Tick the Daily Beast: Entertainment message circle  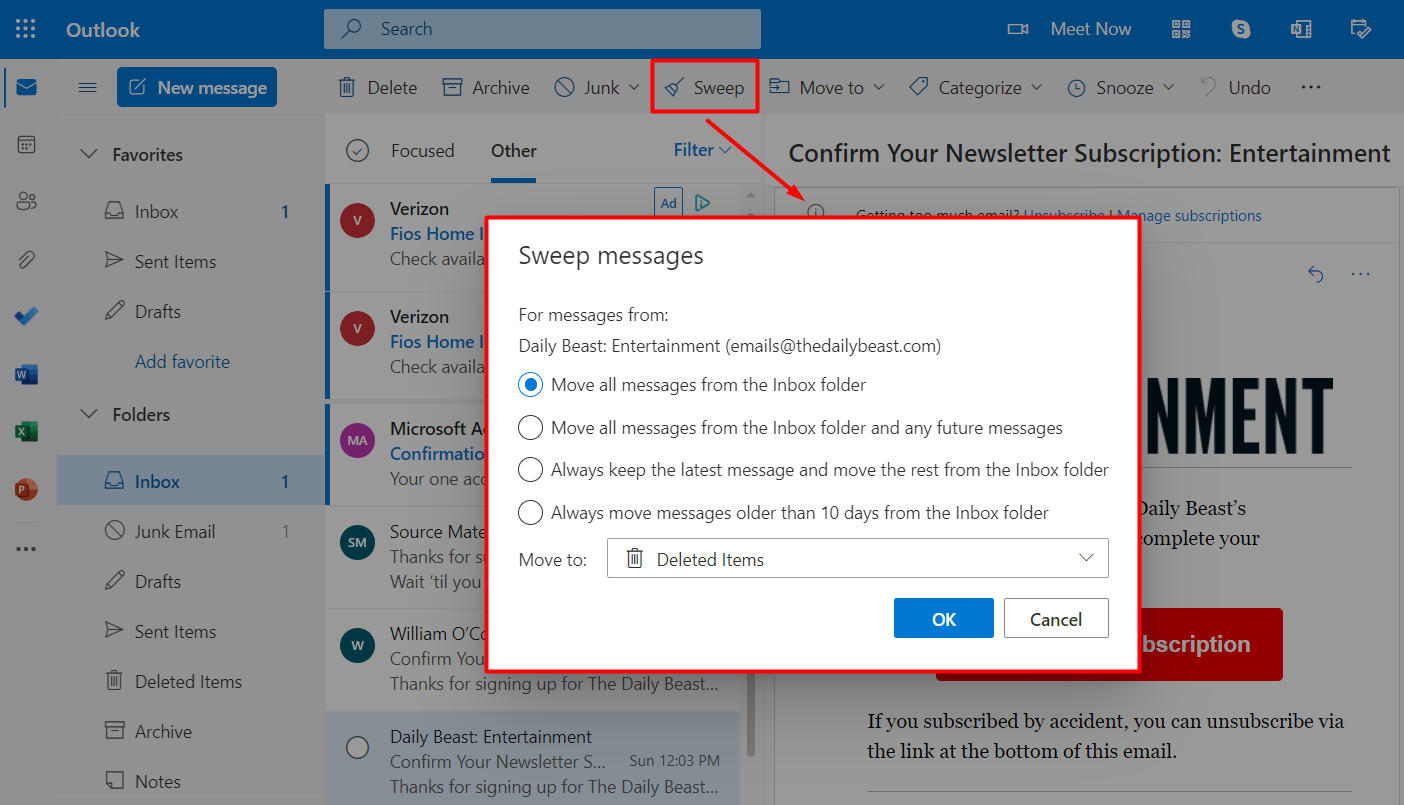coord(357,747)
